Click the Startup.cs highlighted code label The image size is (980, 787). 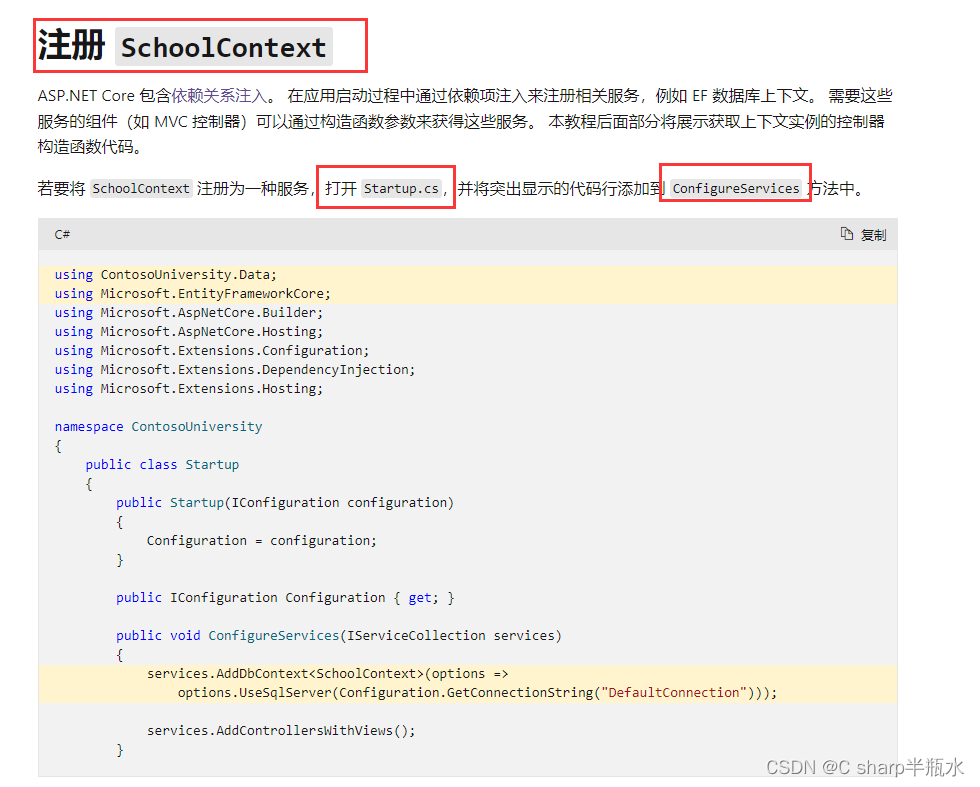click(400, 187)
